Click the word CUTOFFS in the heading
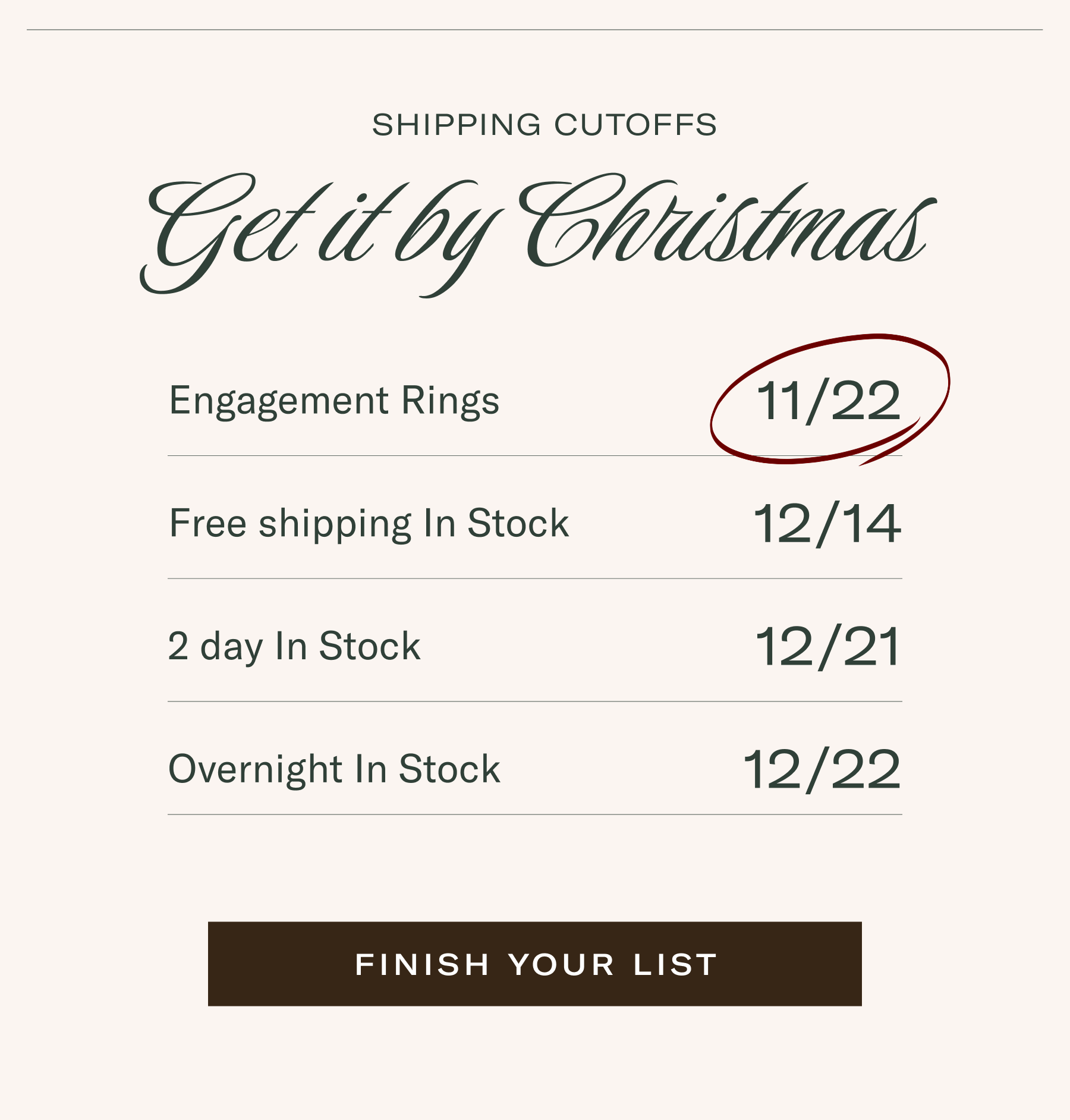1070x1120 pixels. pos(635,125)
